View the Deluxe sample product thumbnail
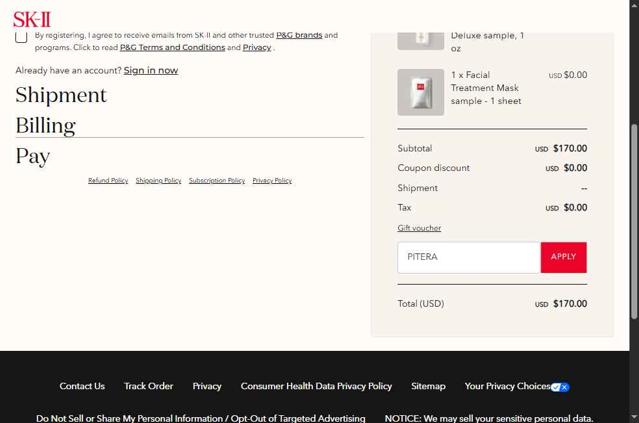Viewport: 639px width, 423px height. point(421,41)
